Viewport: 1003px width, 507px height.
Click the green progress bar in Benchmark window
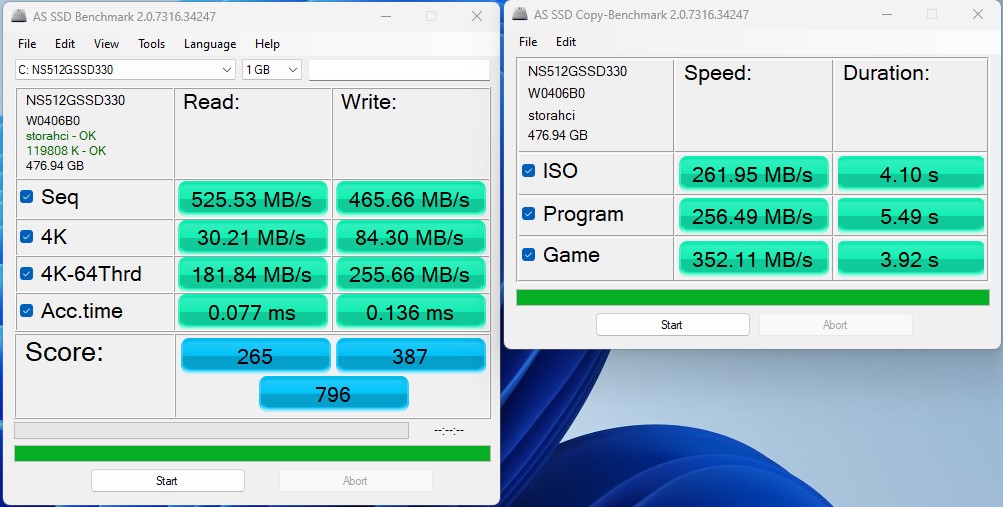click(252, 453)
